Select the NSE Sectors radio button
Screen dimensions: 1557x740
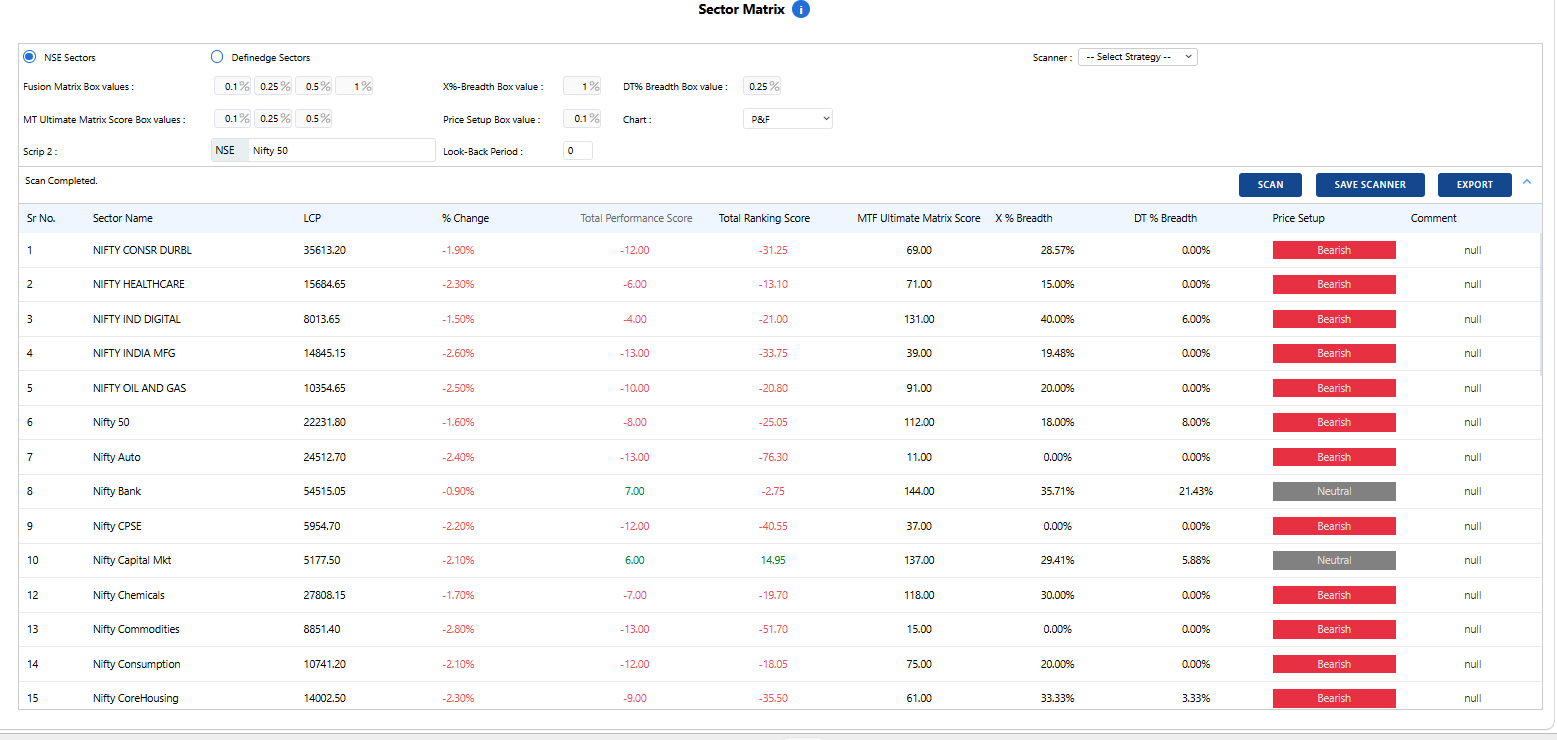30,57
